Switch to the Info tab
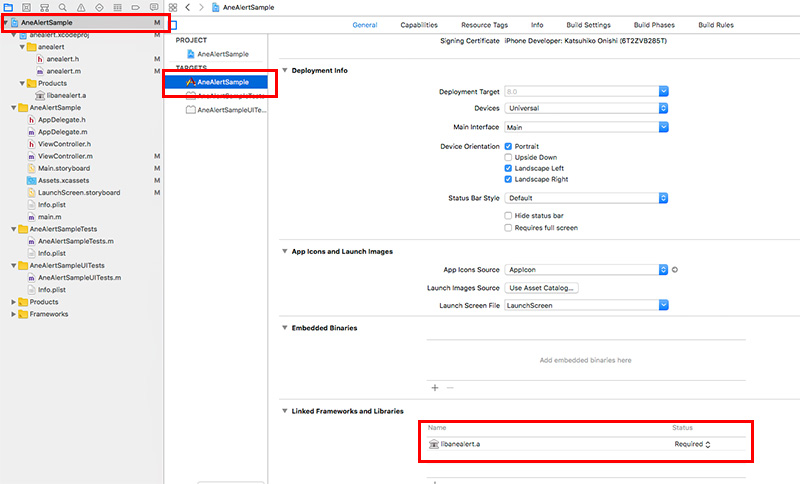This screenshot has width=800, height=484. (x=537, y=25)
